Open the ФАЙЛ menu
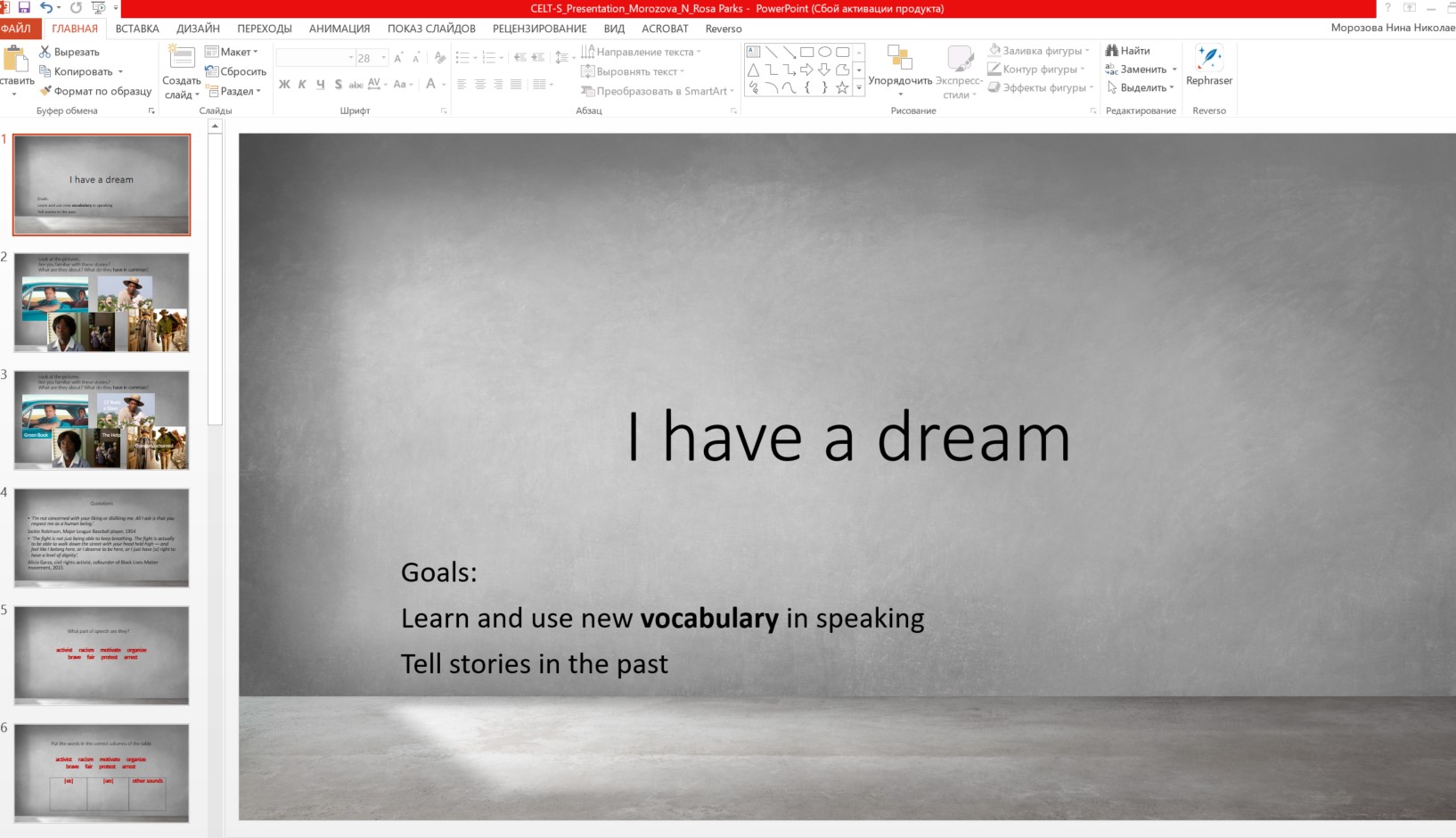 click(x=16, y=29)
